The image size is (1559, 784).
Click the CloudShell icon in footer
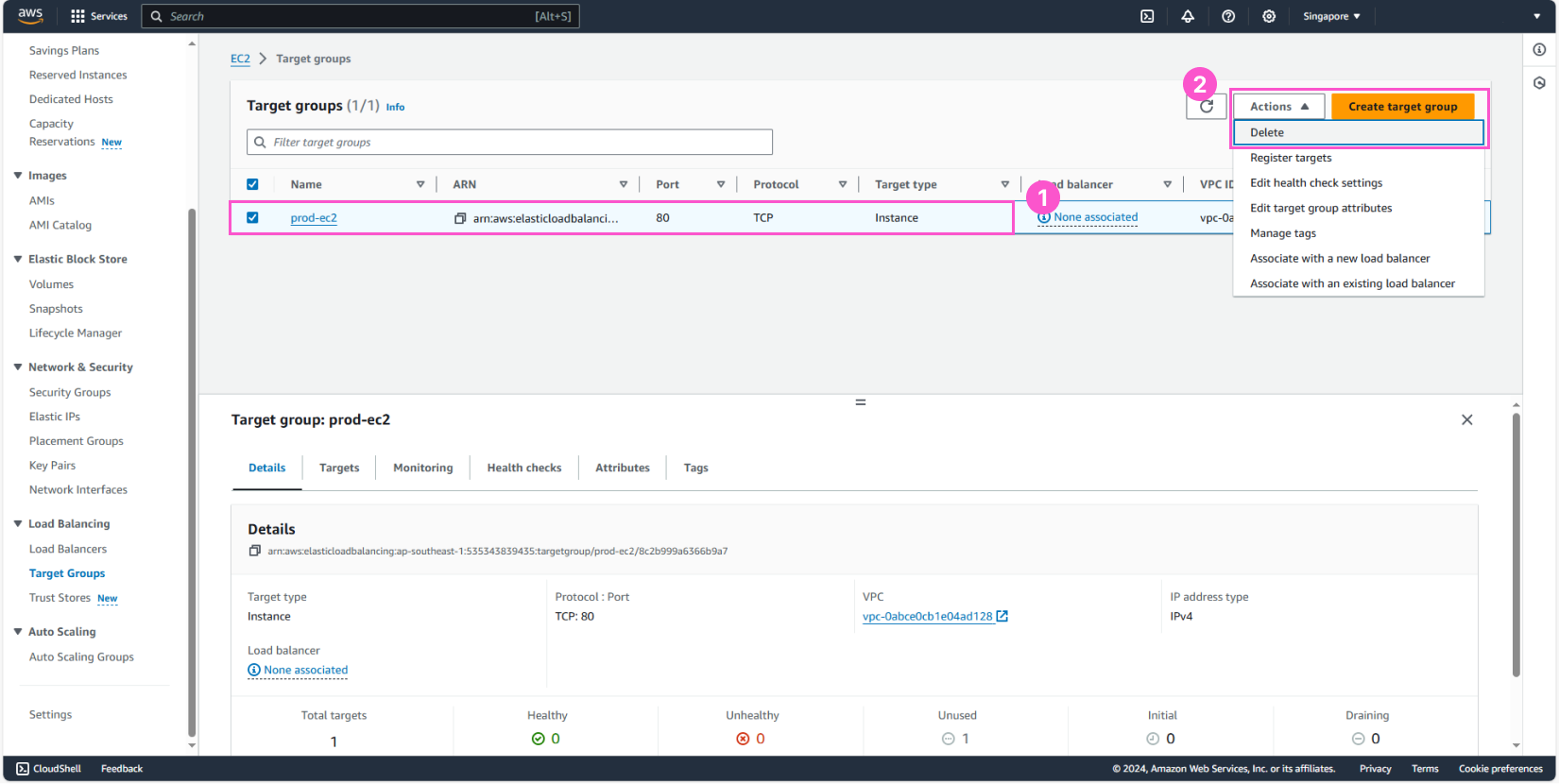(23, 769)
